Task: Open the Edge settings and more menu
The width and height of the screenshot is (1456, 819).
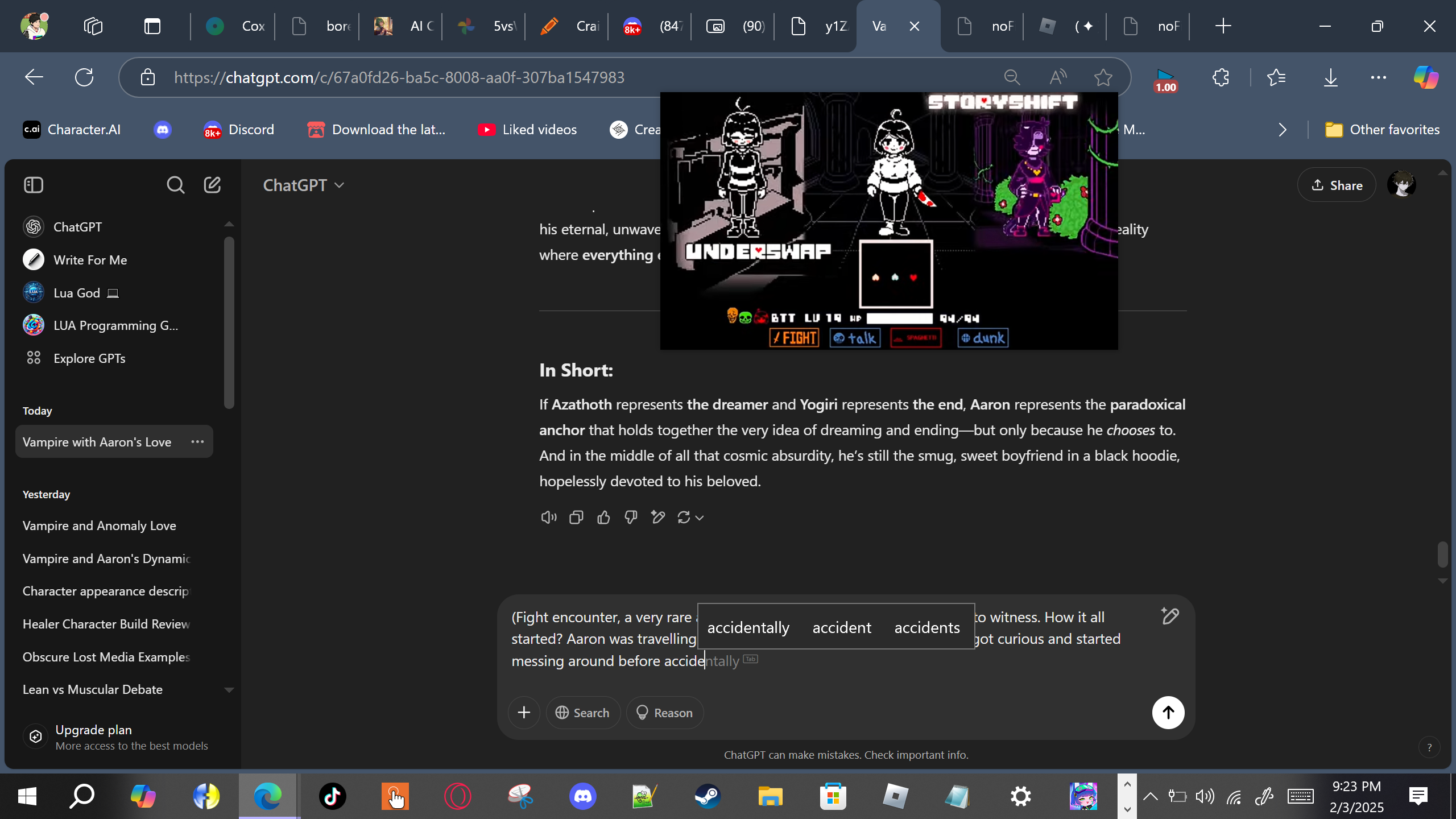Action: pyautogui.click(x=1378, y=77)
